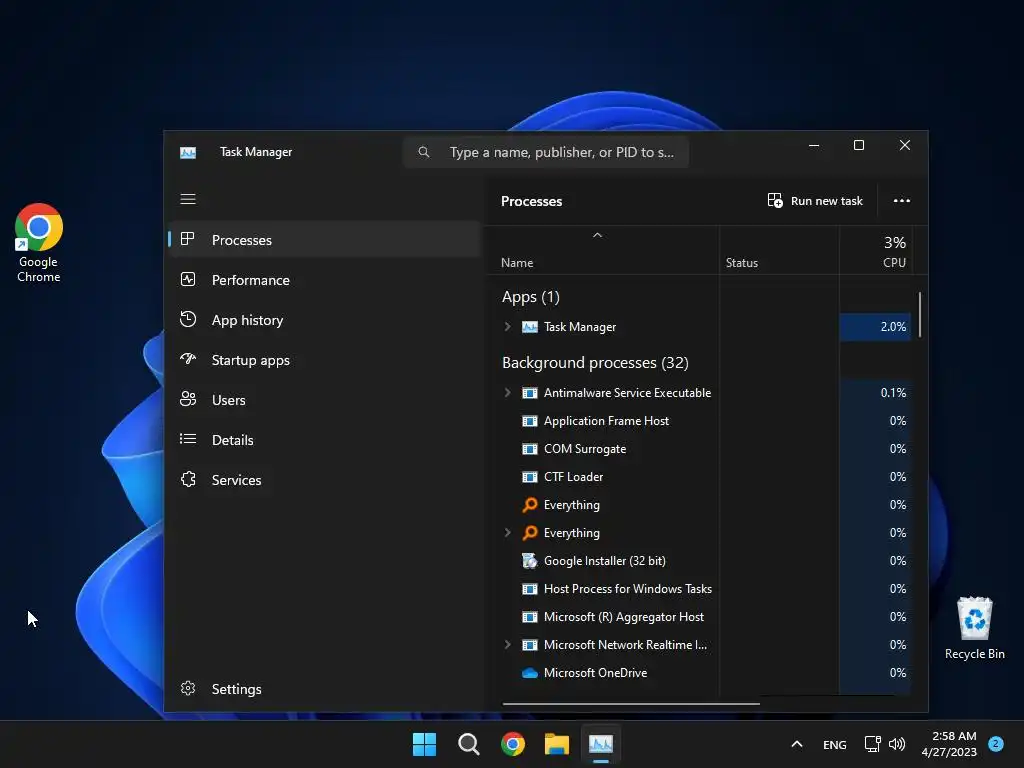Launch Chrome from the taskbar
Screen dimensions: 1024x768
pos(513,744)
